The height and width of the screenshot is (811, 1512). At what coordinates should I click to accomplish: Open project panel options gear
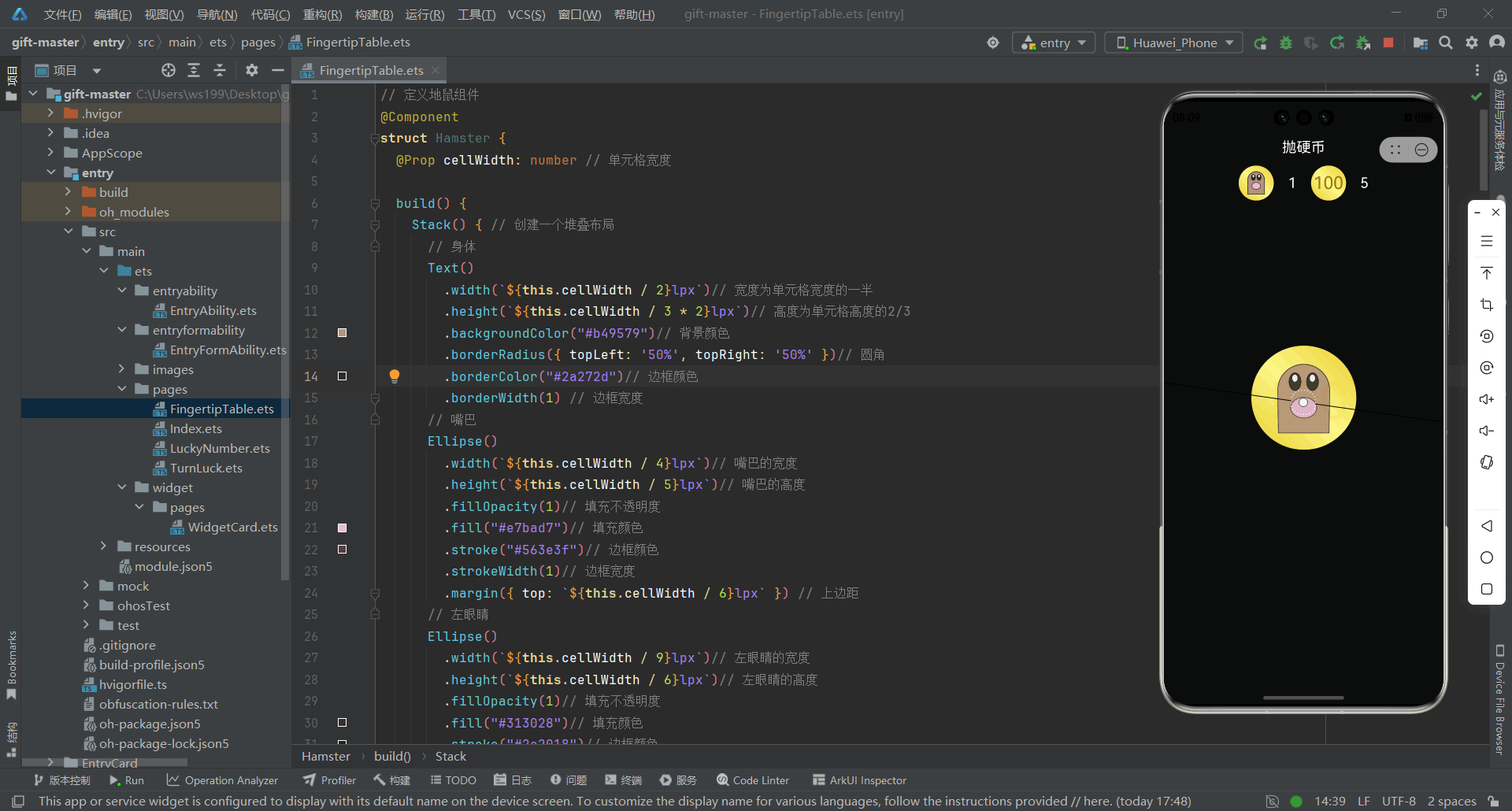252,70
